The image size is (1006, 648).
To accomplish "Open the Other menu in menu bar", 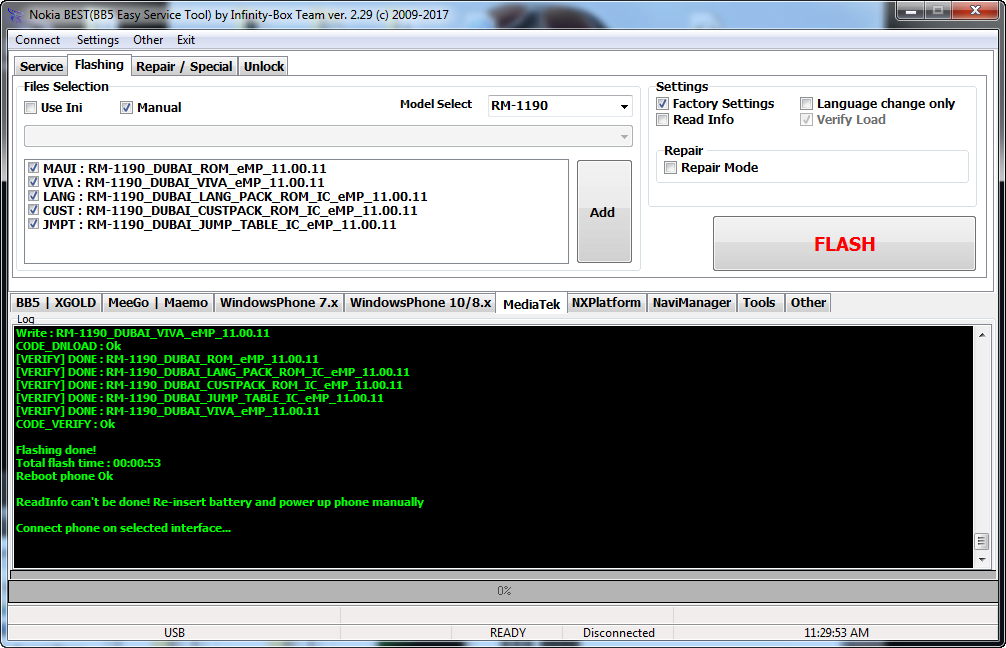I will [148, 40].
